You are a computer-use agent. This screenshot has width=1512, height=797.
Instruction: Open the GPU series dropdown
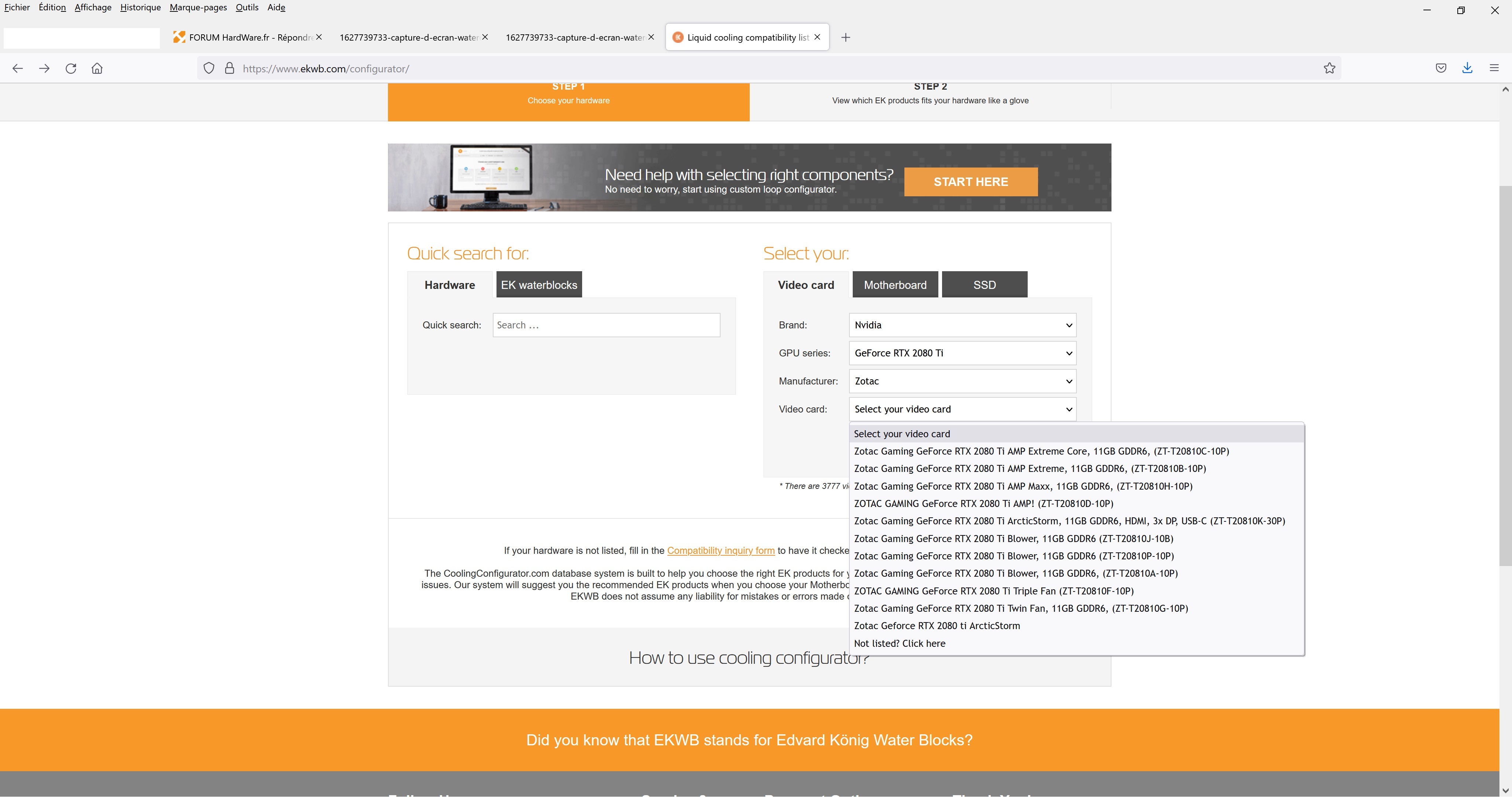(x=962, y=353)
